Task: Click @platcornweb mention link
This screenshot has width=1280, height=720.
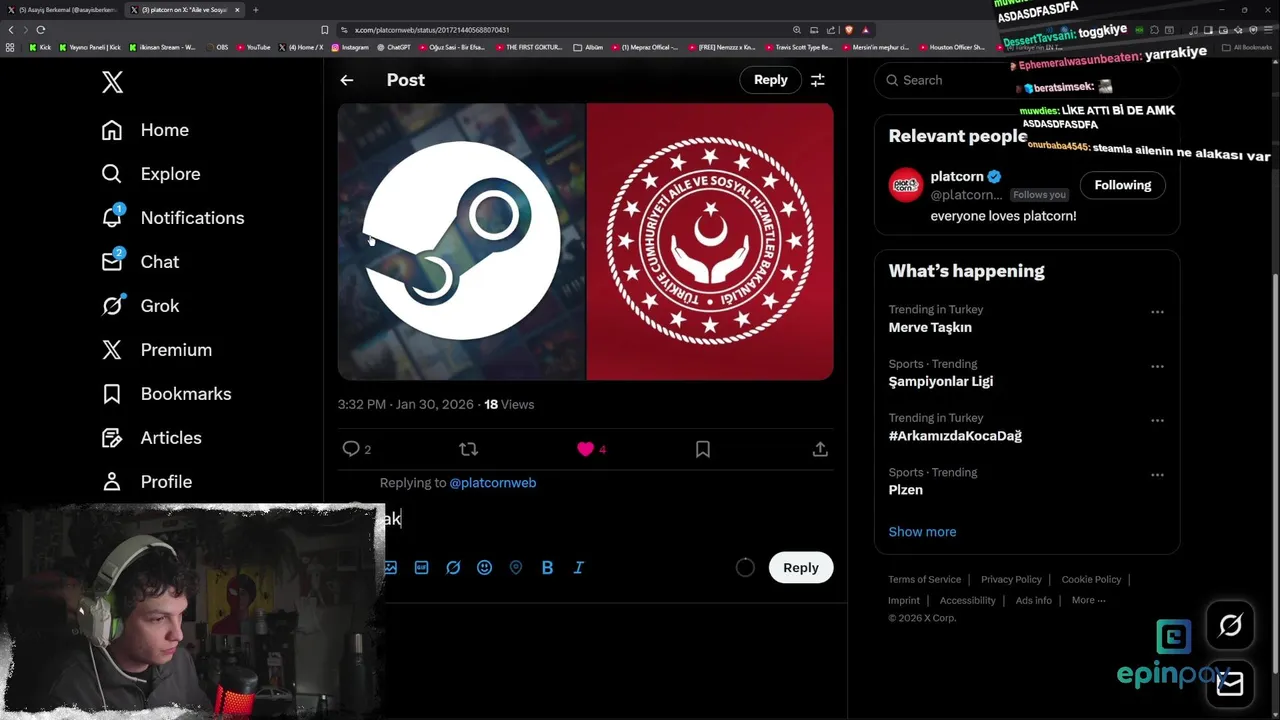Action: pos(492,482)
